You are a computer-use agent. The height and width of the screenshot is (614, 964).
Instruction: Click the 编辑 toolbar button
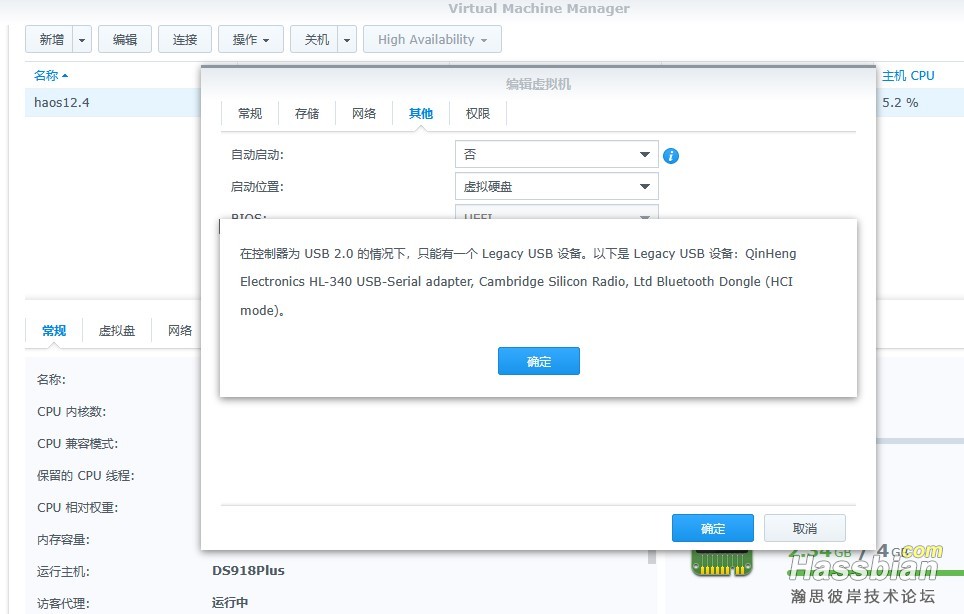125,40
